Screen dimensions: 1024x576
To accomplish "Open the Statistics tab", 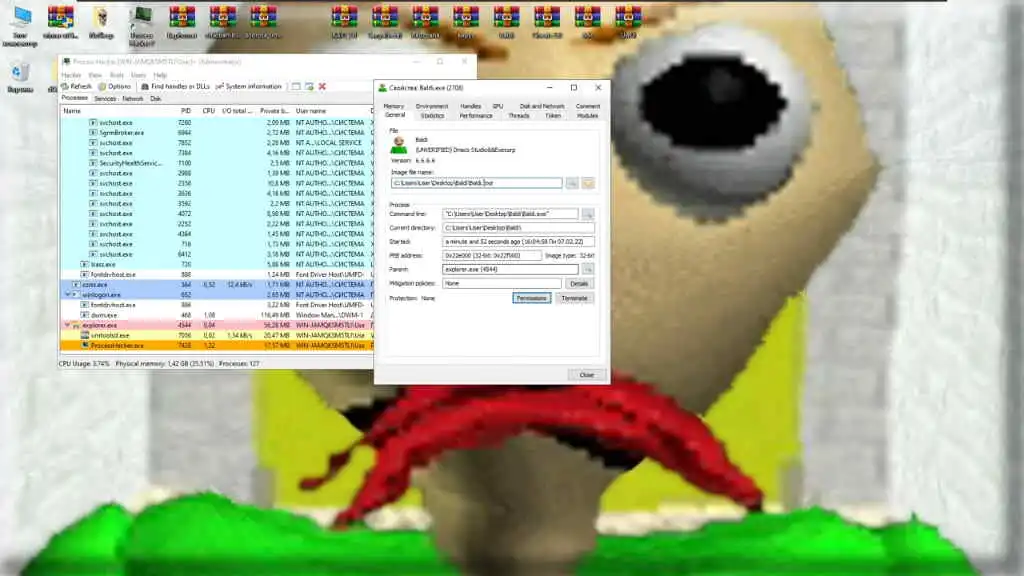I will (x=432, y=116).
